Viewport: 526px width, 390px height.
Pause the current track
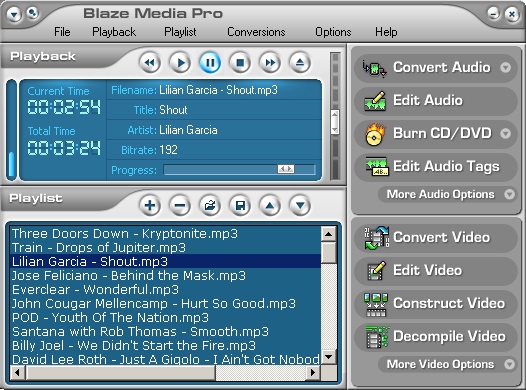pyautogui.click(x=210, y=63)
